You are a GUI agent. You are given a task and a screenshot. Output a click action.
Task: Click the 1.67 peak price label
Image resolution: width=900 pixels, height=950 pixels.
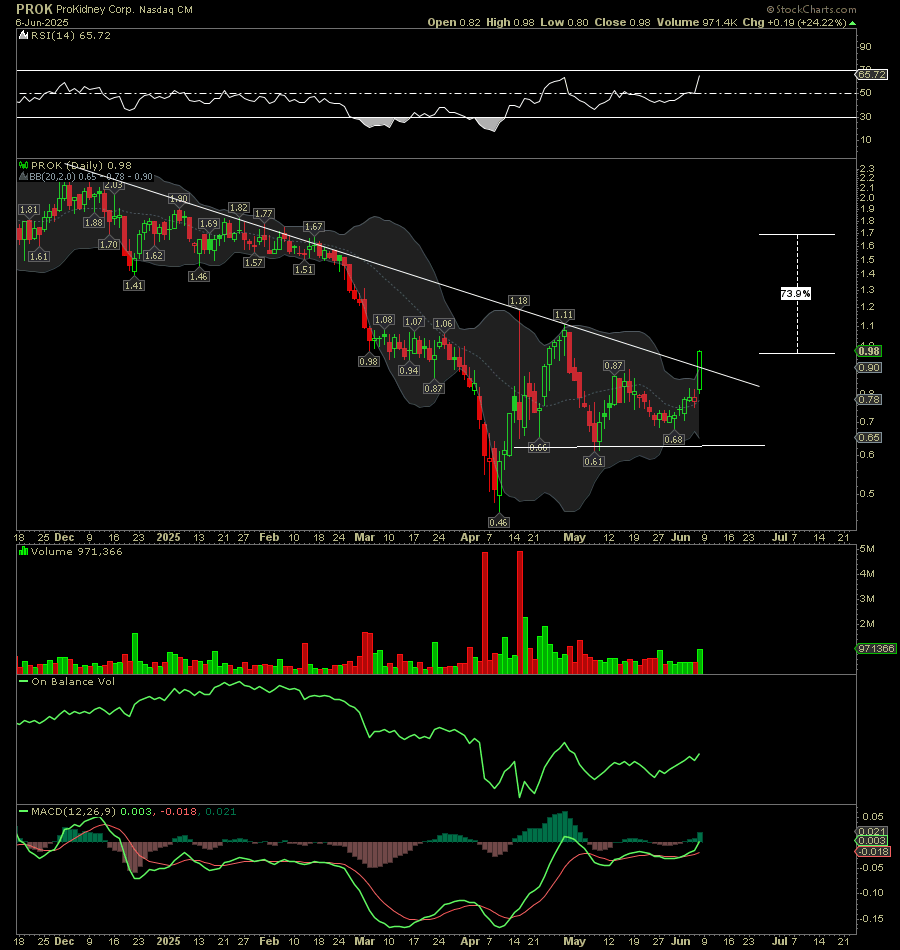pyautogui.click(x=314, y=227)
